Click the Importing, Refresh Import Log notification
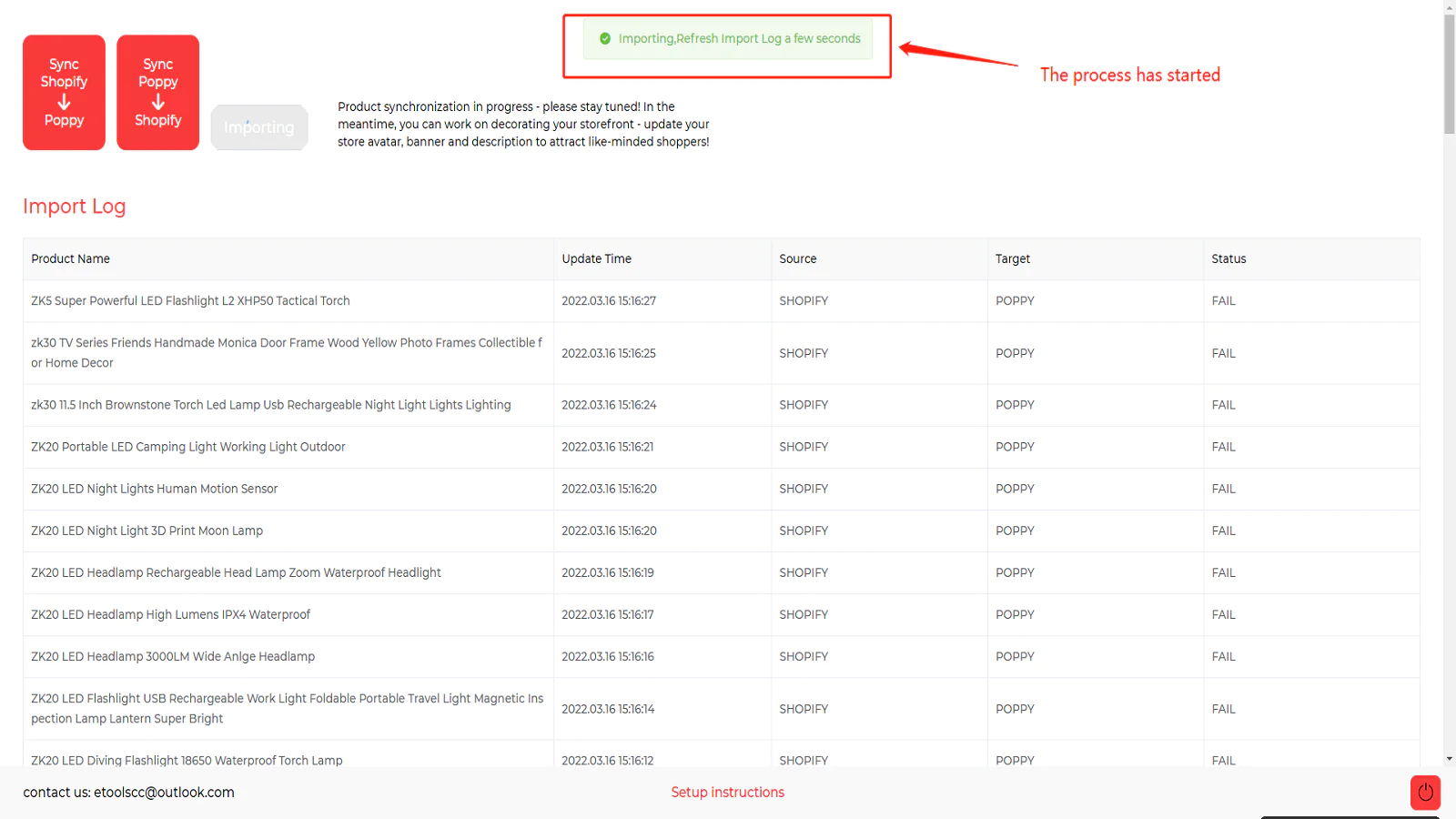The width and height of the screenshot is (1456, 819). [728, 39]
